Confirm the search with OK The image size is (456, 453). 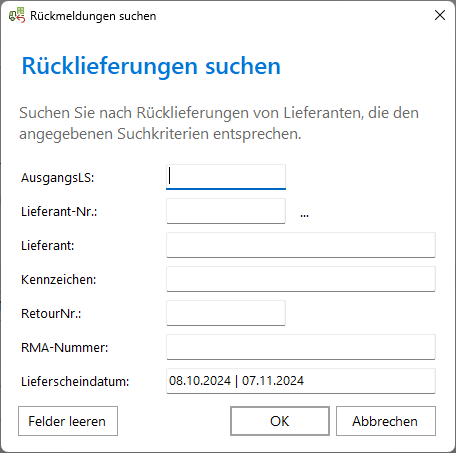point(280,421)
